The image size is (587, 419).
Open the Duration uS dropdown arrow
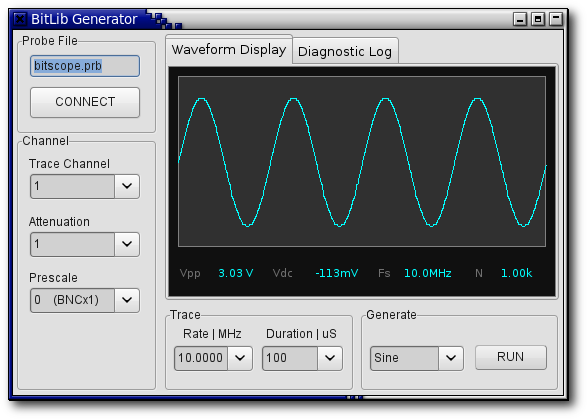pyautogui.click(x=330, y=358)
